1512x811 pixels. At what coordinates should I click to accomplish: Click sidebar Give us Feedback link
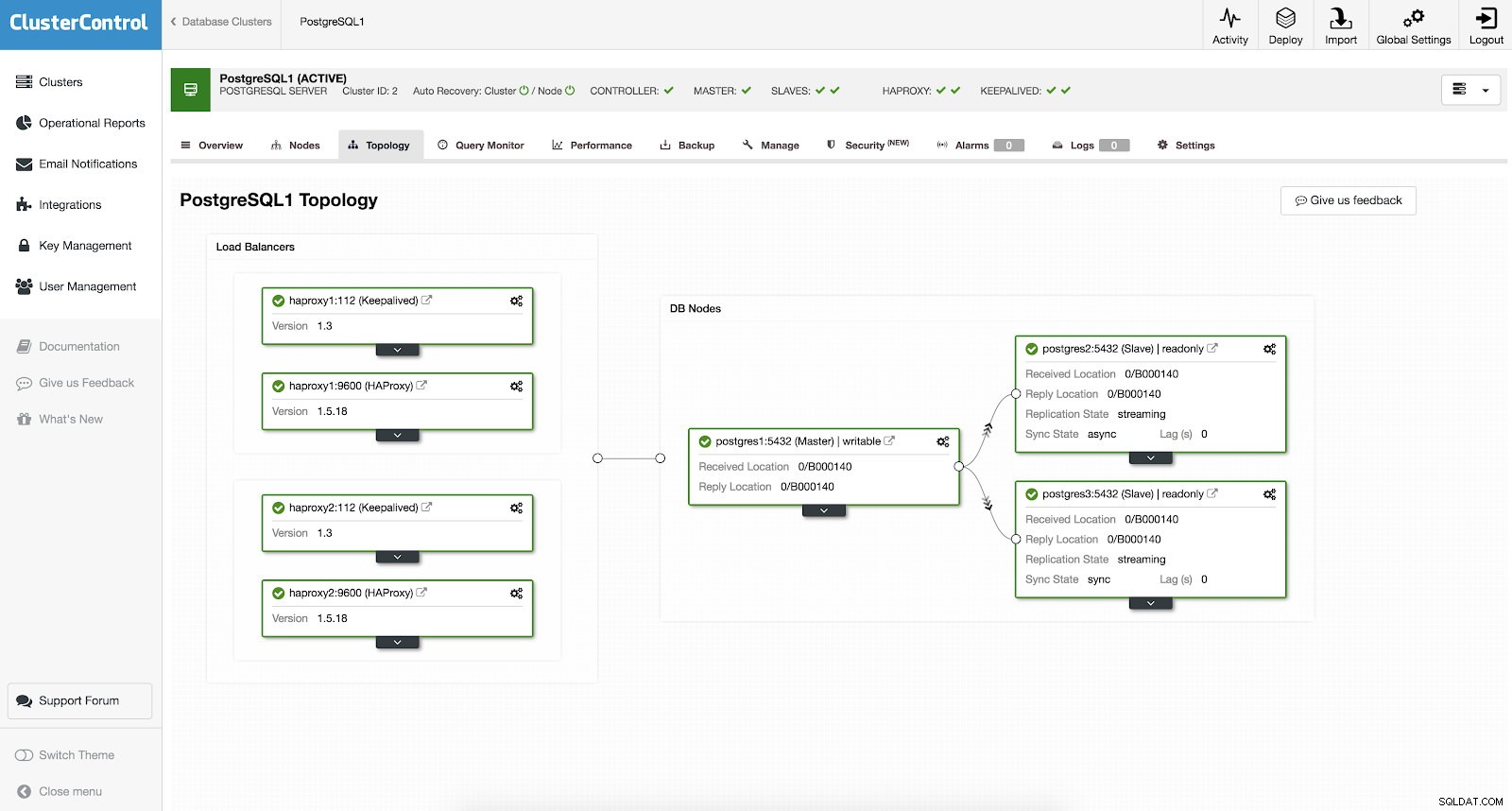[76, 383]
